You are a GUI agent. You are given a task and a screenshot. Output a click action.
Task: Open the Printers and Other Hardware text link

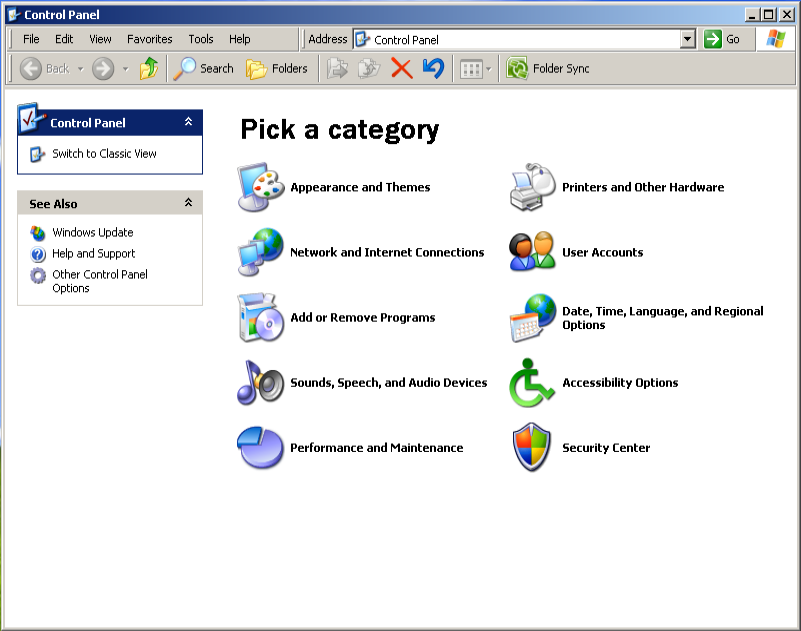[643, 187]
